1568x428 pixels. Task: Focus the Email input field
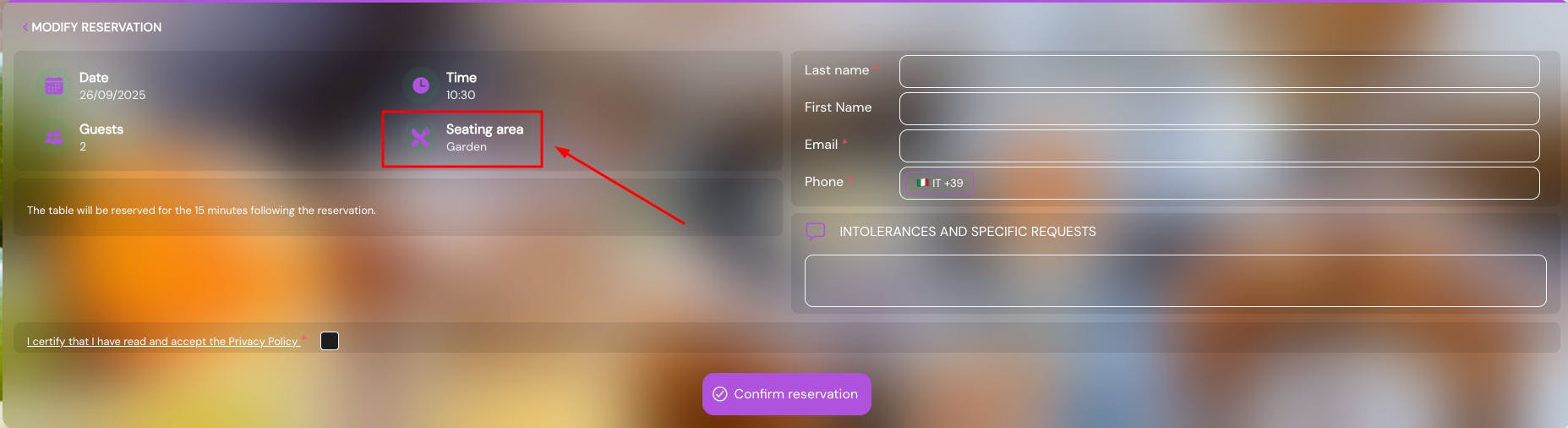1219,145
